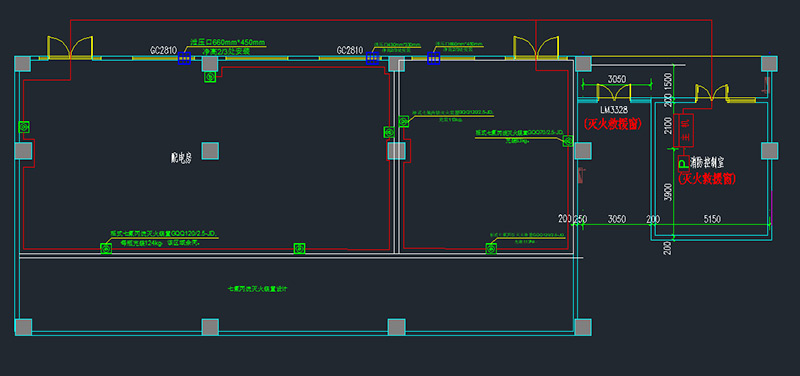Click the 配电房 room label
The width and height of the screenshot is (800, 376).
tap(181, 158)
